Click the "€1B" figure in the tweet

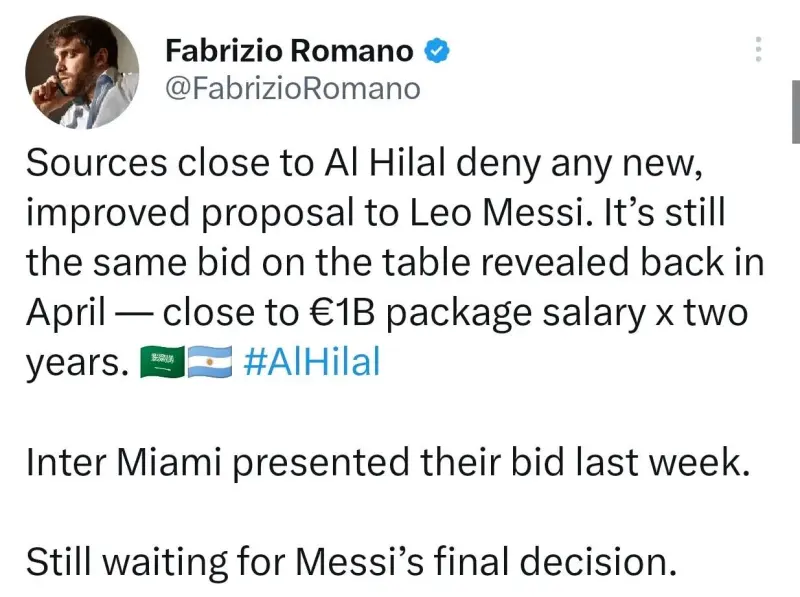pos(342,312)
